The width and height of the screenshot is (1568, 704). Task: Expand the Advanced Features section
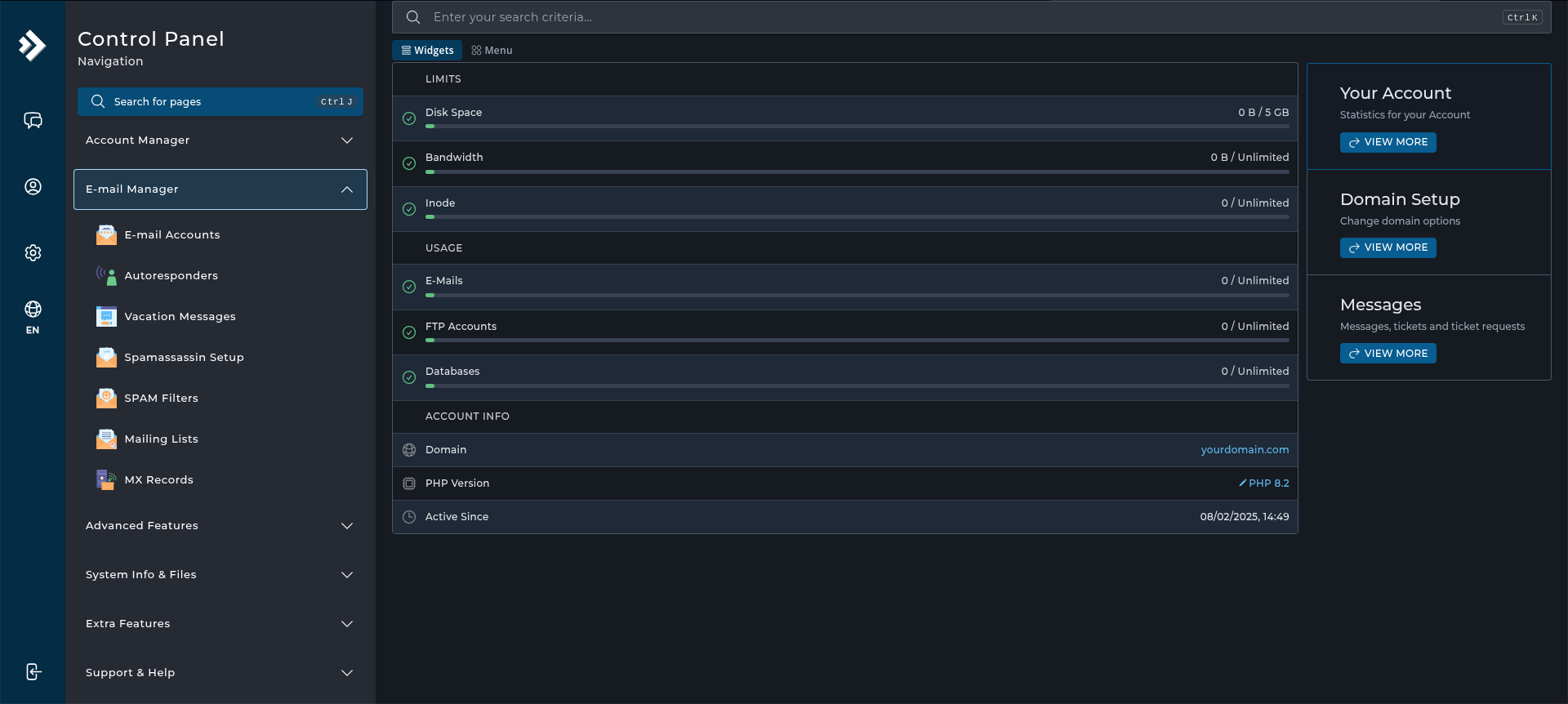[x=220, y=526]
